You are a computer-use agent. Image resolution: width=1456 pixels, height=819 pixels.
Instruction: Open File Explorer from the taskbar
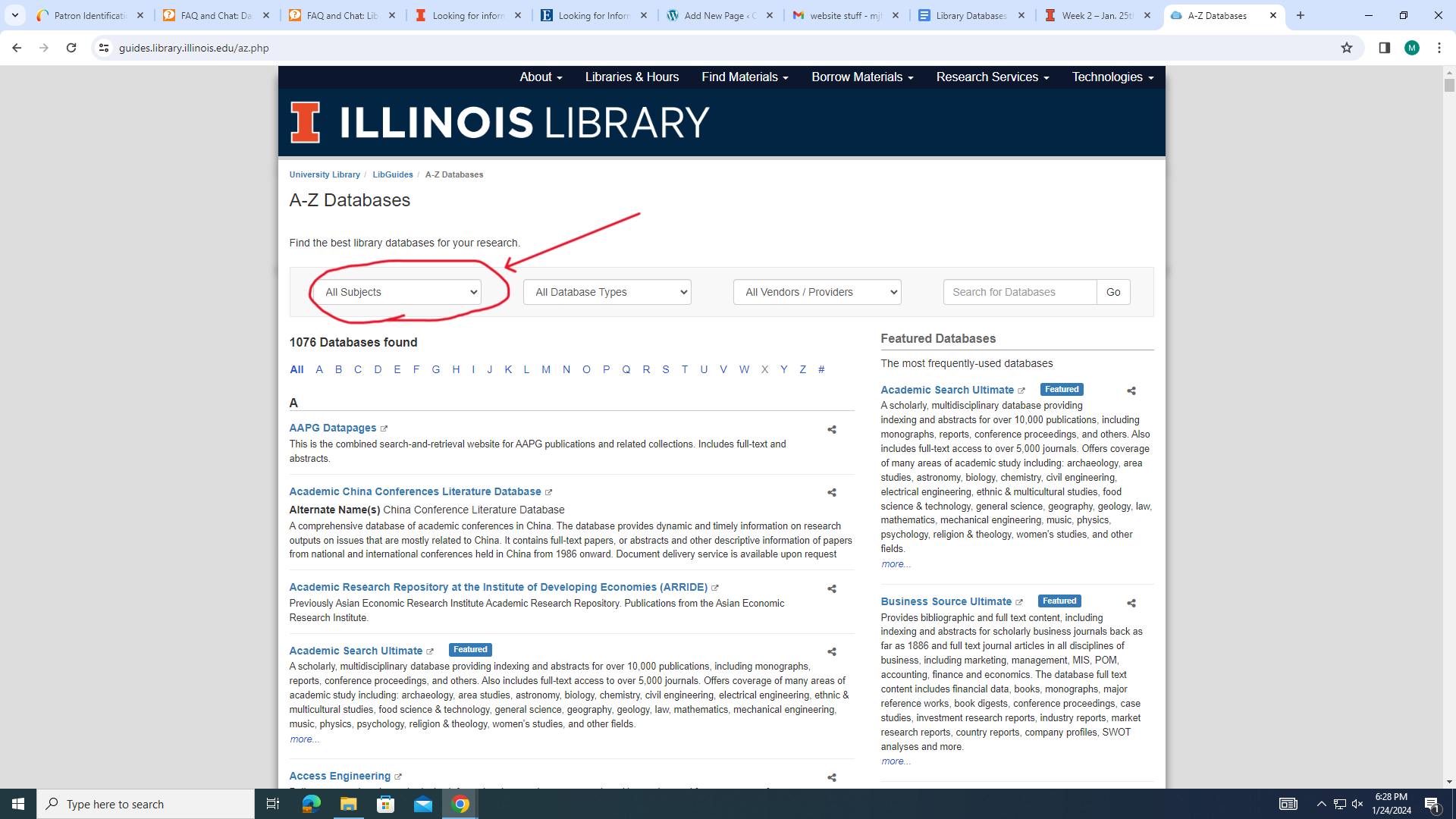(348, 804)
